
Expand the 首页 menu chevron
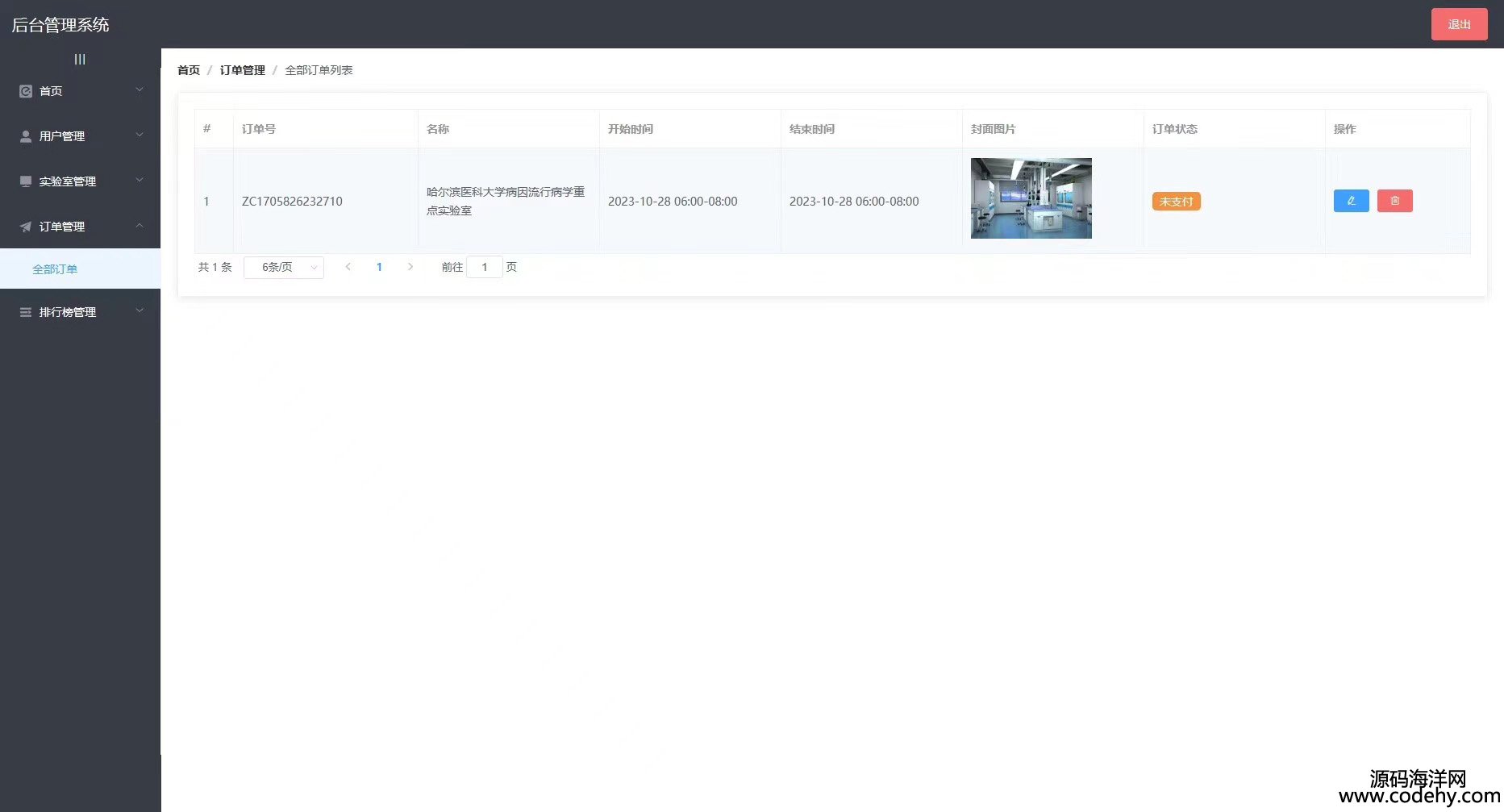coord(140,90)
